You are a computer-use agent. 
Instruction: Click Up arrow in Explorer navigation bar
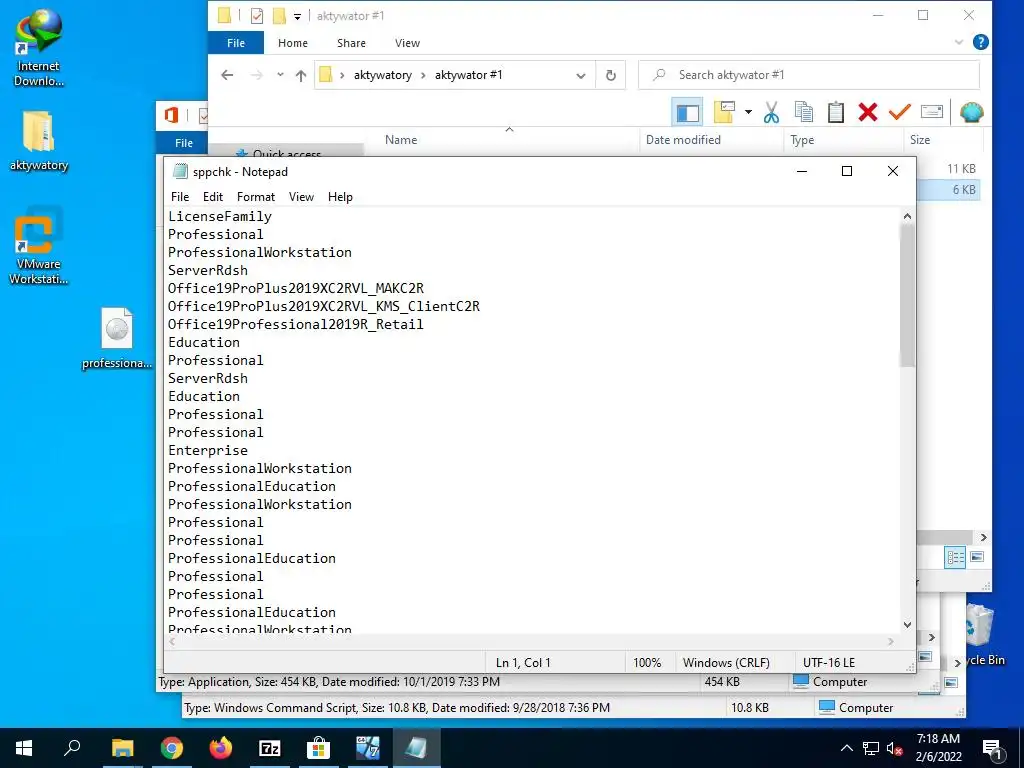click(x=300, y=75)
